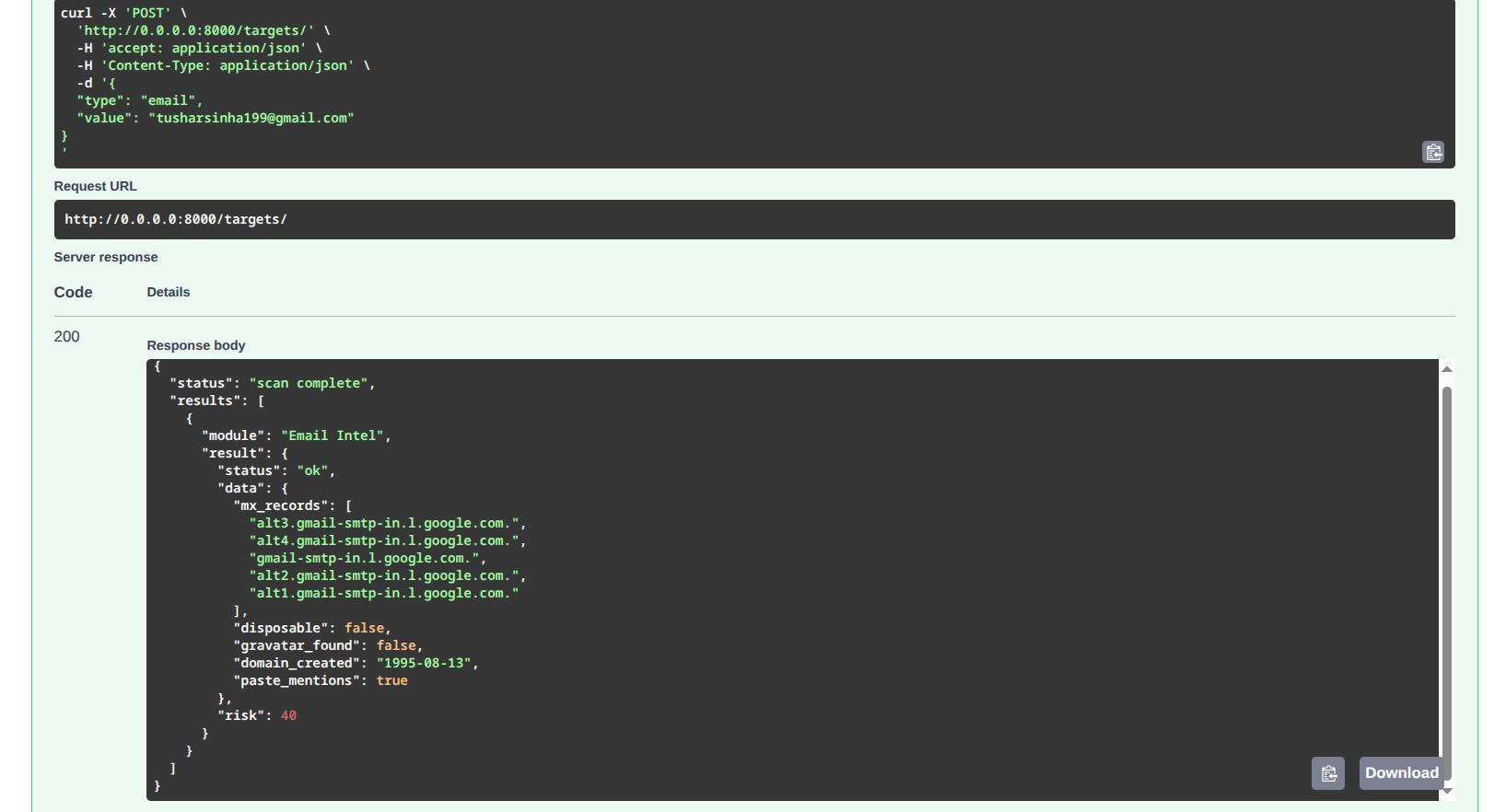Click the "scan complete" status value
Viewport: 1506px width, 812px height.
point(309,383)
